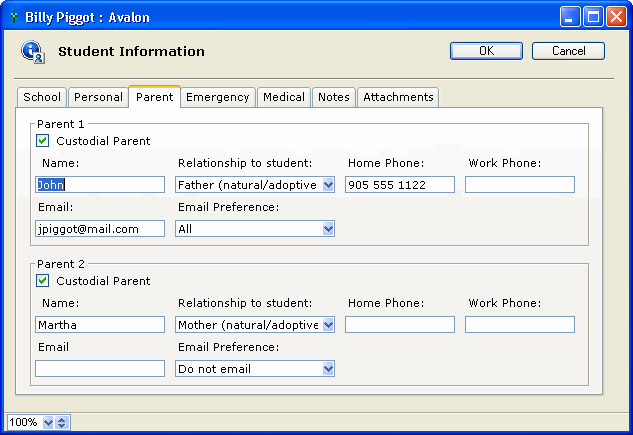The height and width of the screenshot is (435, 633).
Task: Open the 100% zoom dropdown
Action: click(48, 423)
